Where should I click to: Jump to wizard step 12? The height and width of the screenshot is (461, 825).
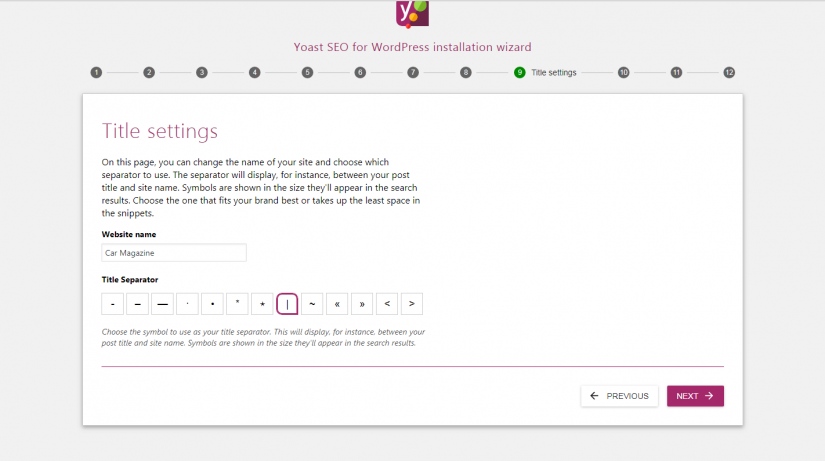[729, 73]
